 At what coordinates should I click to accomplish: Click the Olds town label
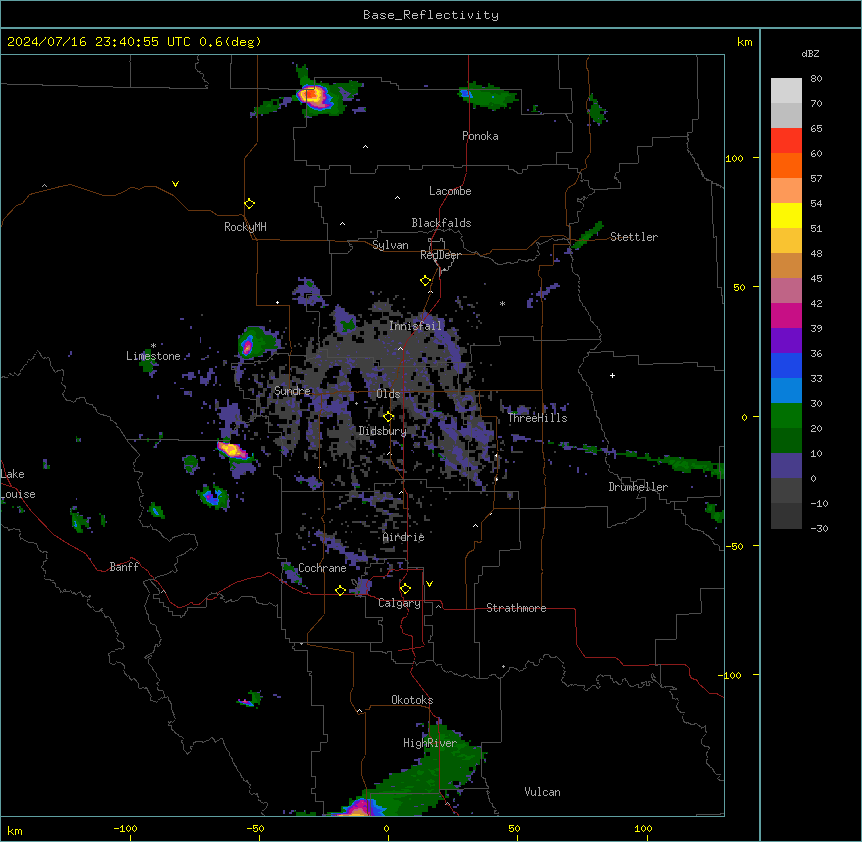click(388, 394)
